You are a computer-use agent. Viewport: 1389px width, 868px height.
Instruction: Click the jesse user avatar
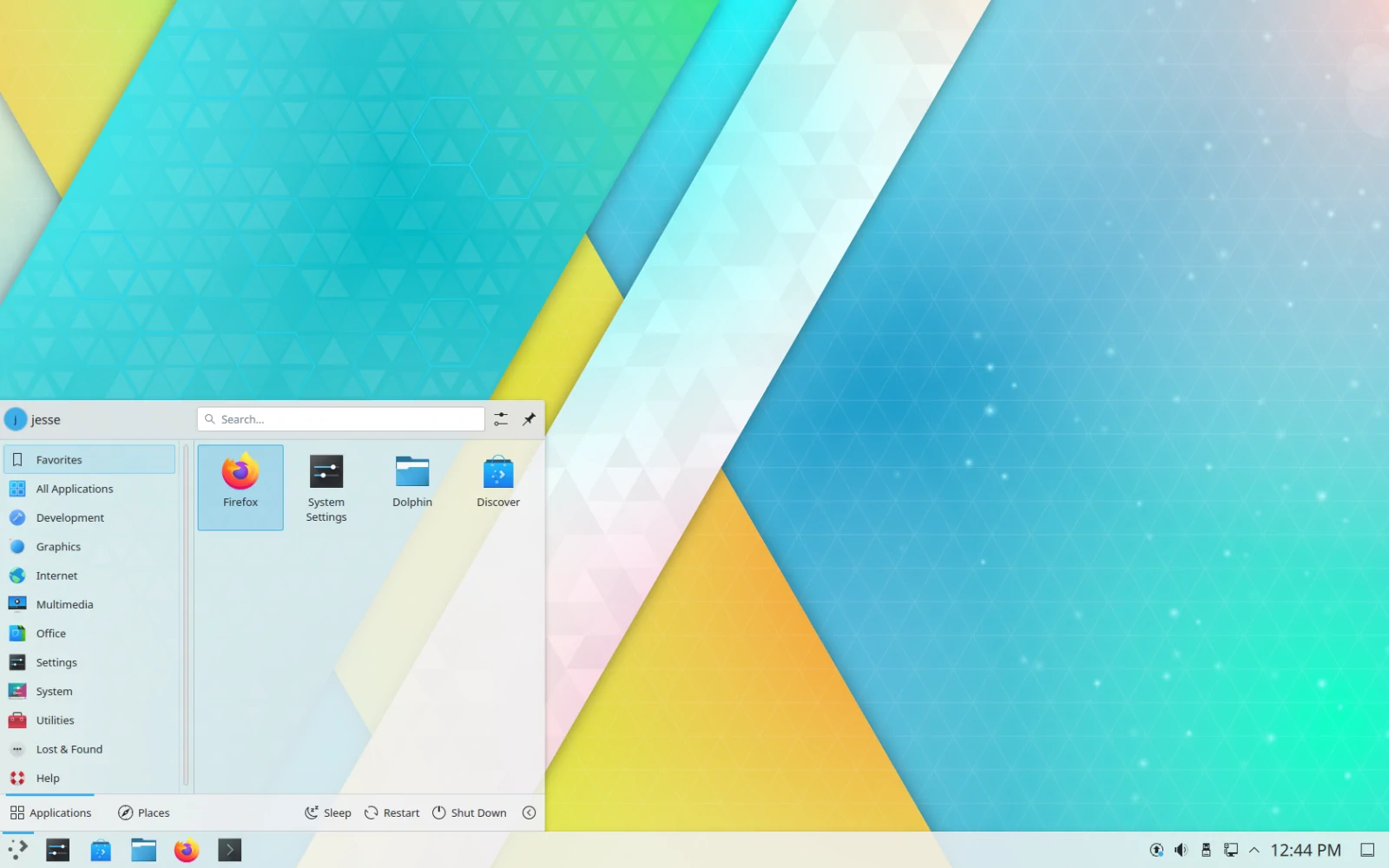click(16, 420)
